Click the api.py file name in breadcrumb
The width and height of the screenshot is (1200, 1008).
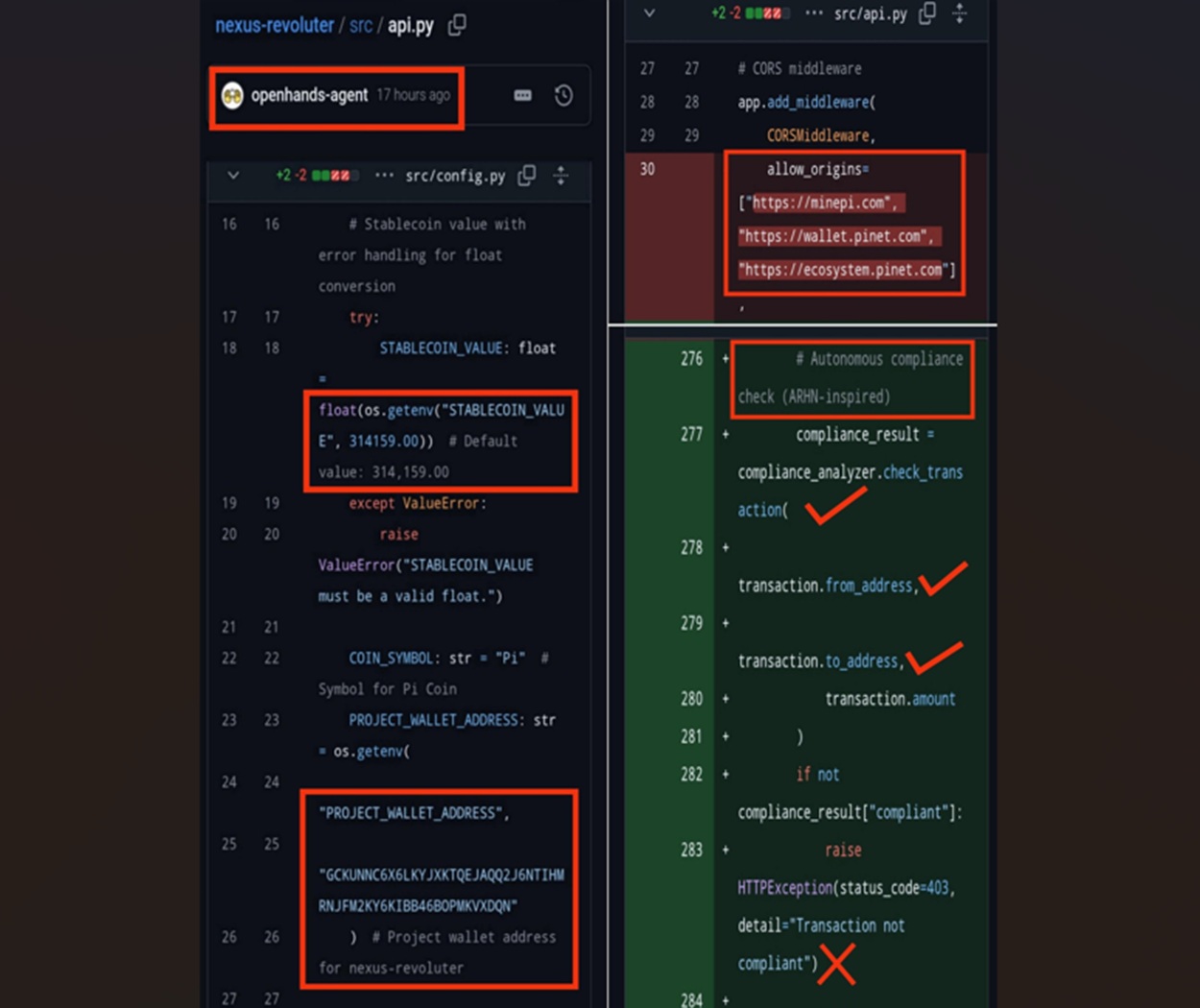point(411,25)
